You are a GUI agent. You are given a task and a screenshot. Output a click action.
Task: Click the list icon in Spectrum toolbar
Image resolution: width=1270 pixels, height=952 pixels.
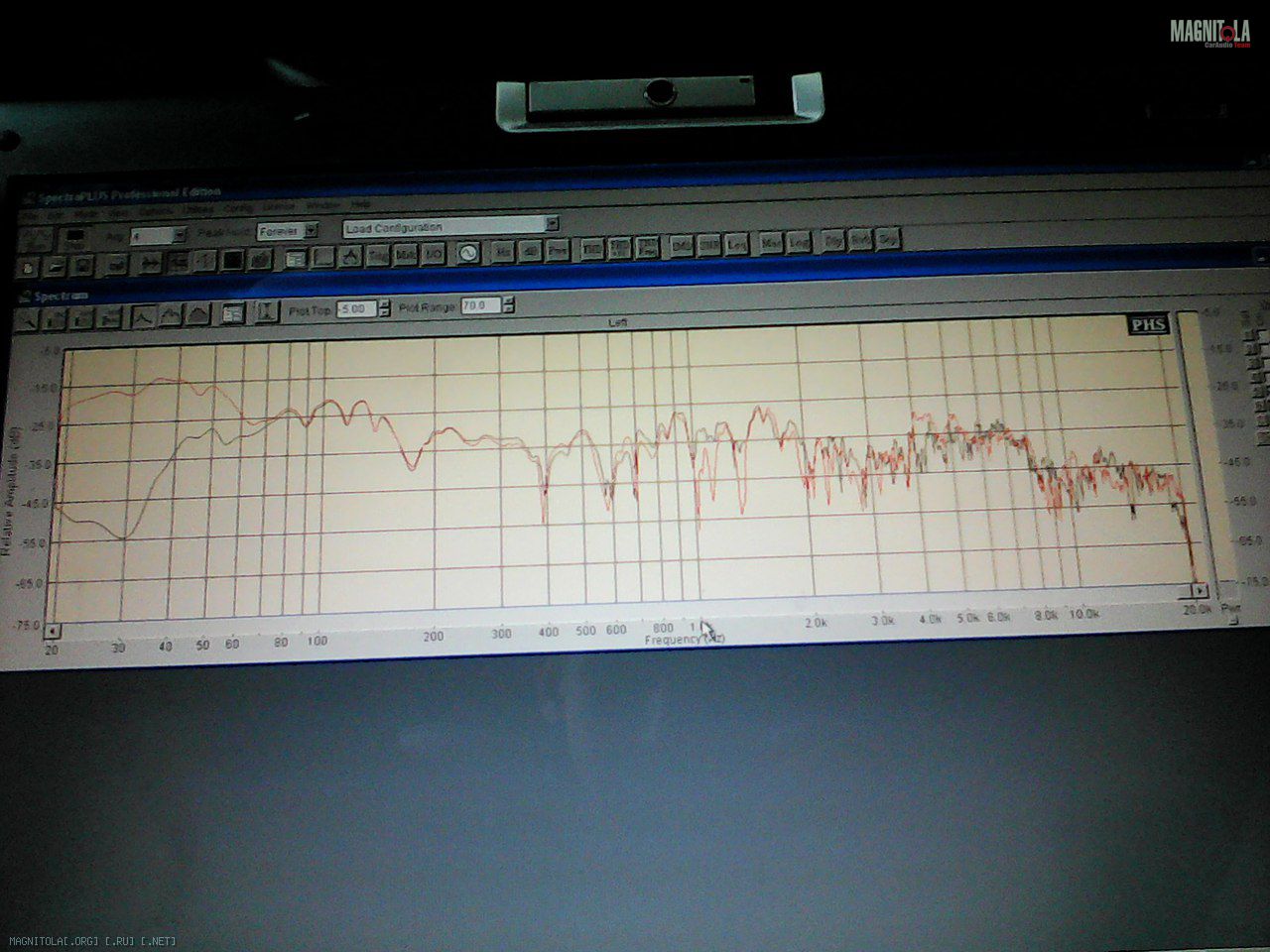(x=233, y=314)
